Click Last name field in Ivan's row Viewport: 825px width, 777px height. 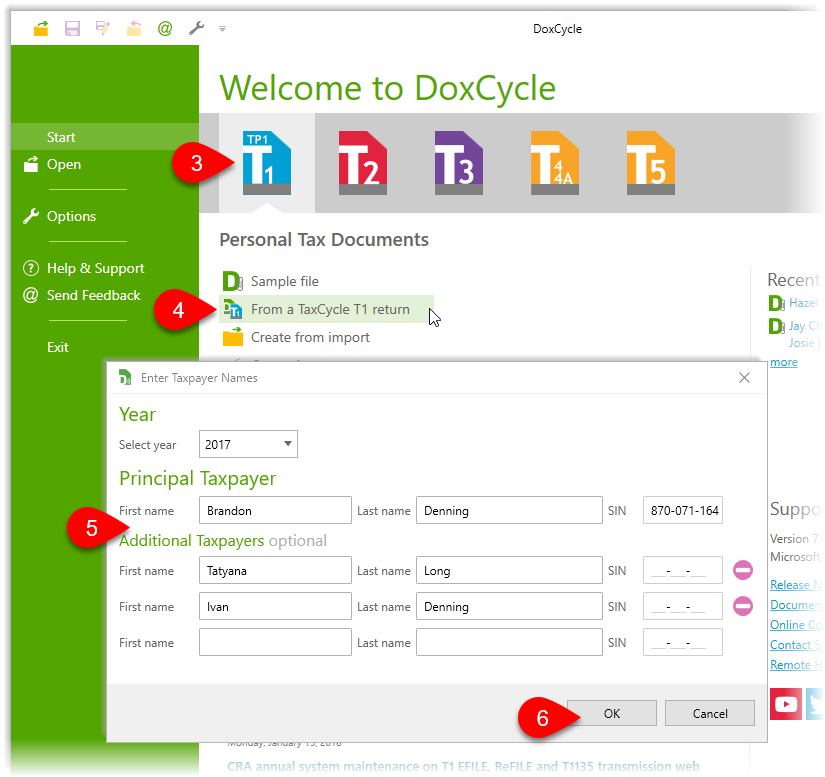[509, 606]
